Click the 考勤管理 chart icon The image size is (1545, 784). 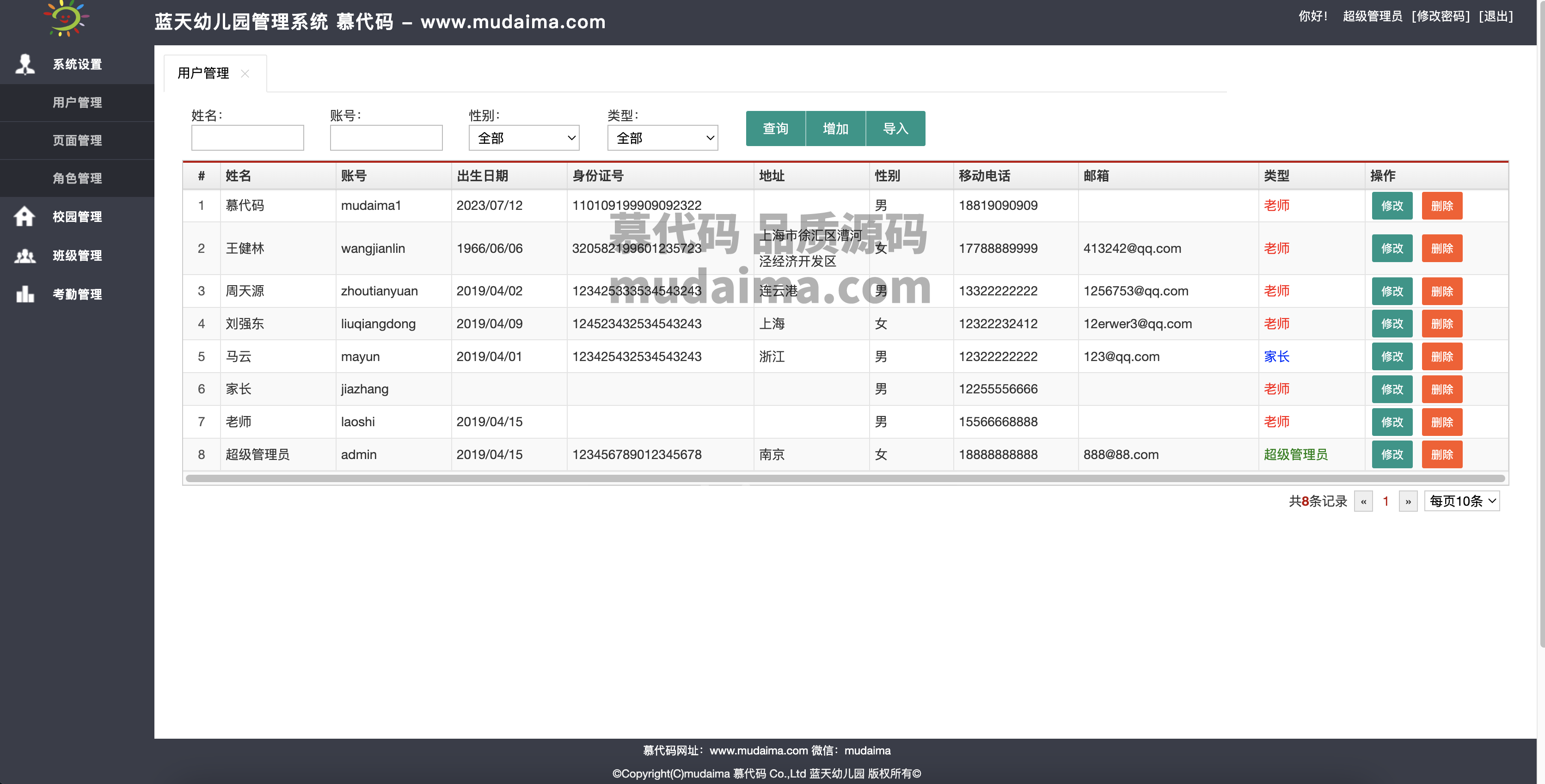(x=25, y=294)
